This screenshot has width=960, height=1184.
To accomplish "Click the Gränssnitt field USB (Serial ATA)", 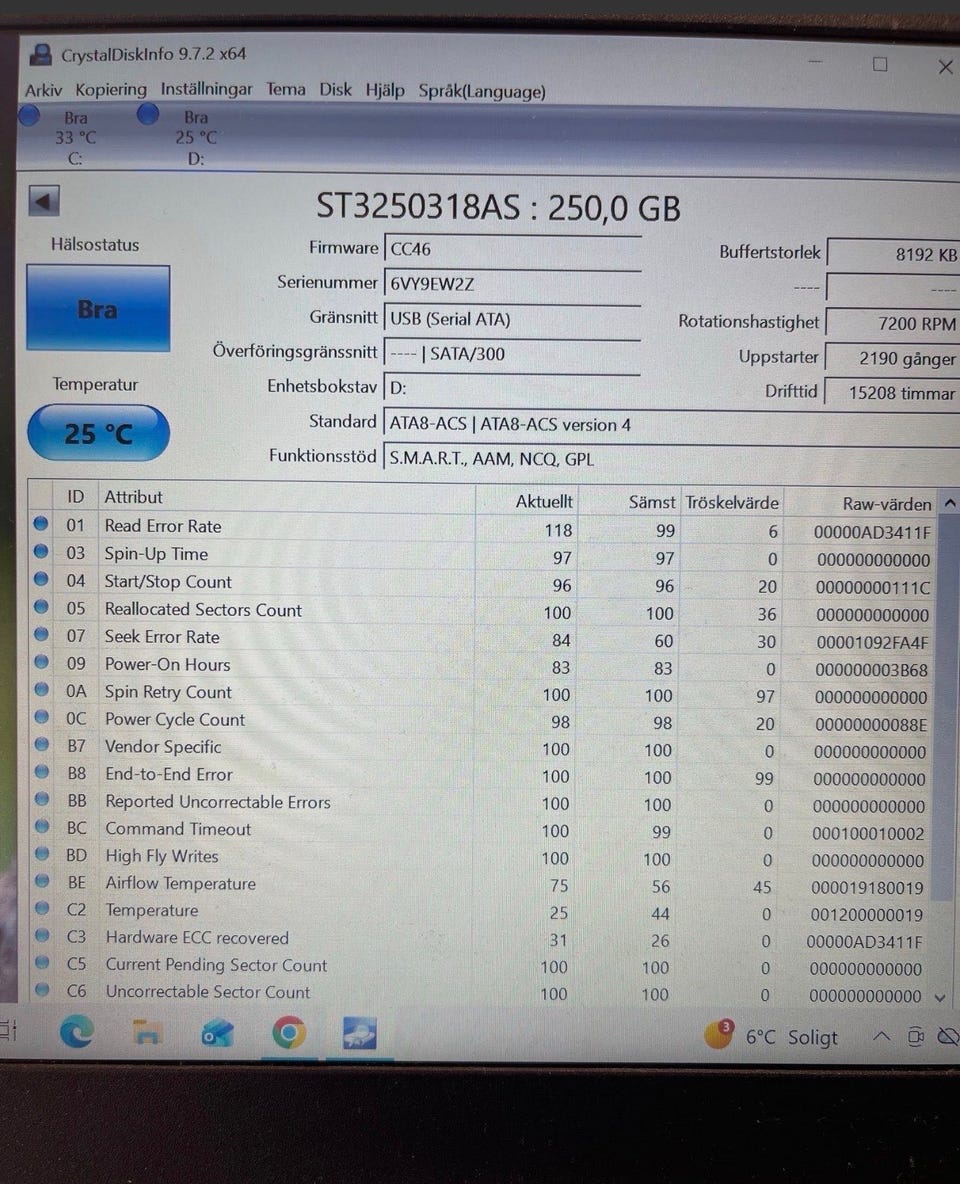I will [513, 319].
